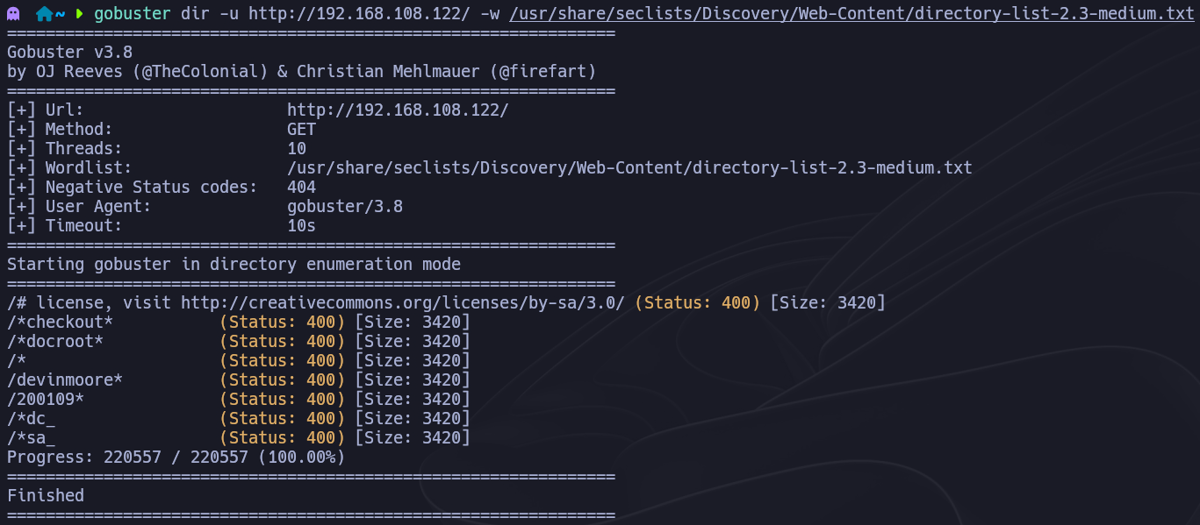Click the Finished status text
The height and width of the screenshot is (525, 1200).
pyautogui.click(x=46, y=495)
